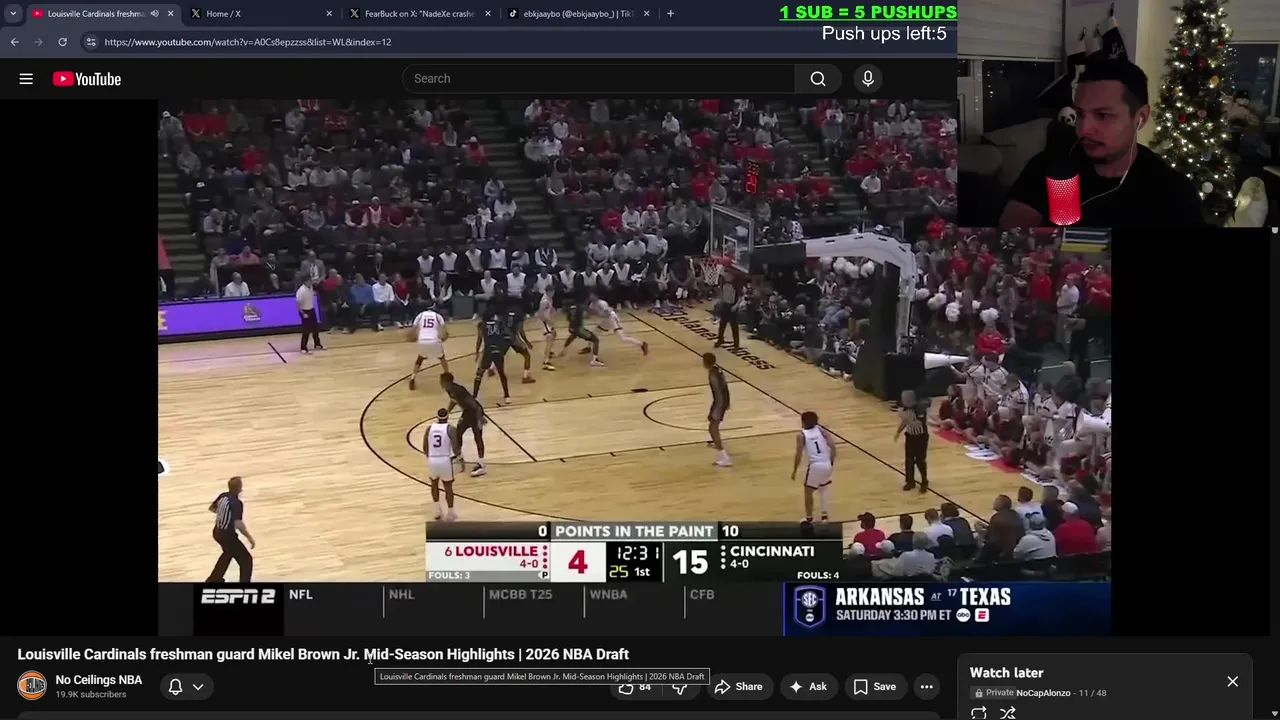Viewport: 1280px width, 720px height.
Task: Open a new browser tab
Action: (670, 14)
